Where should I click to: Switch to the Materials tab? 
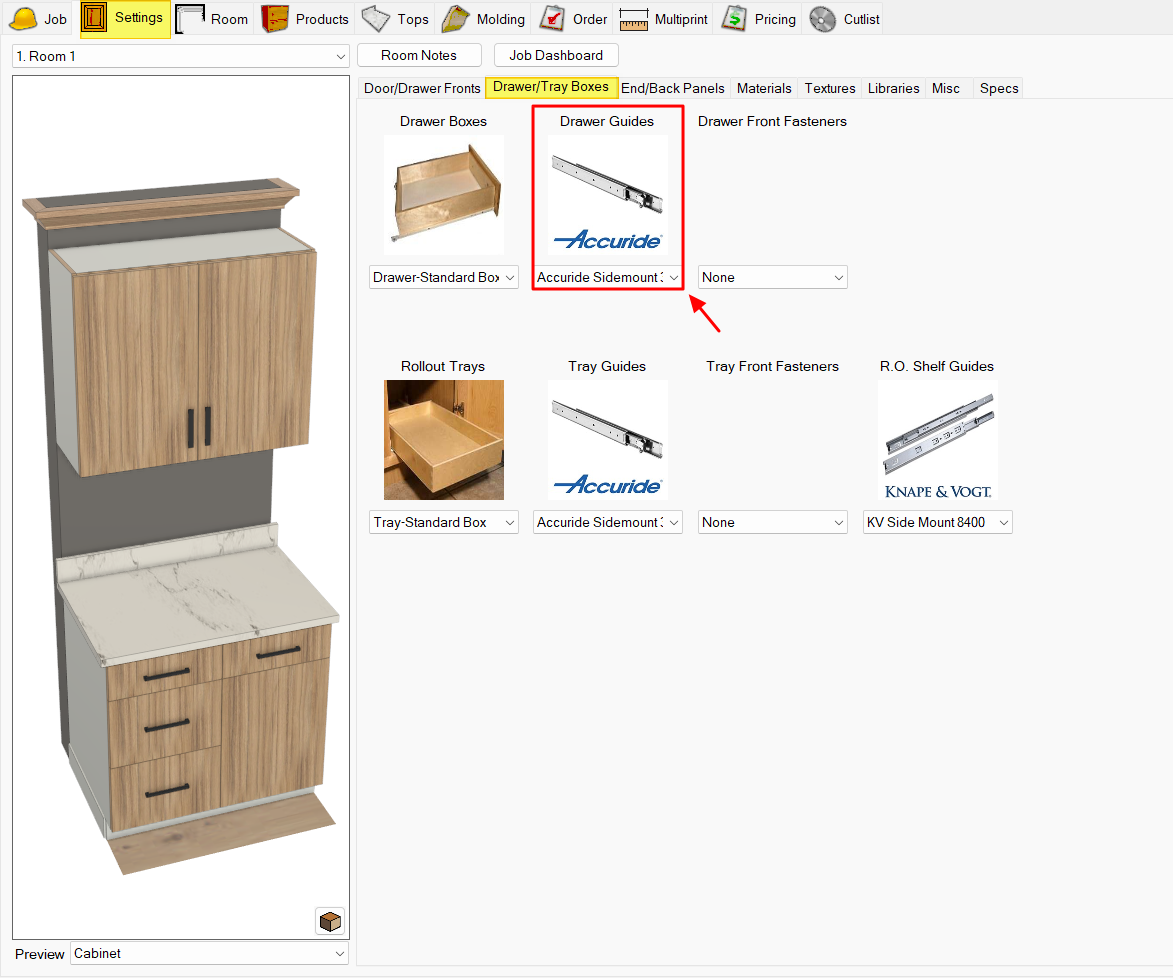[764, 88]
